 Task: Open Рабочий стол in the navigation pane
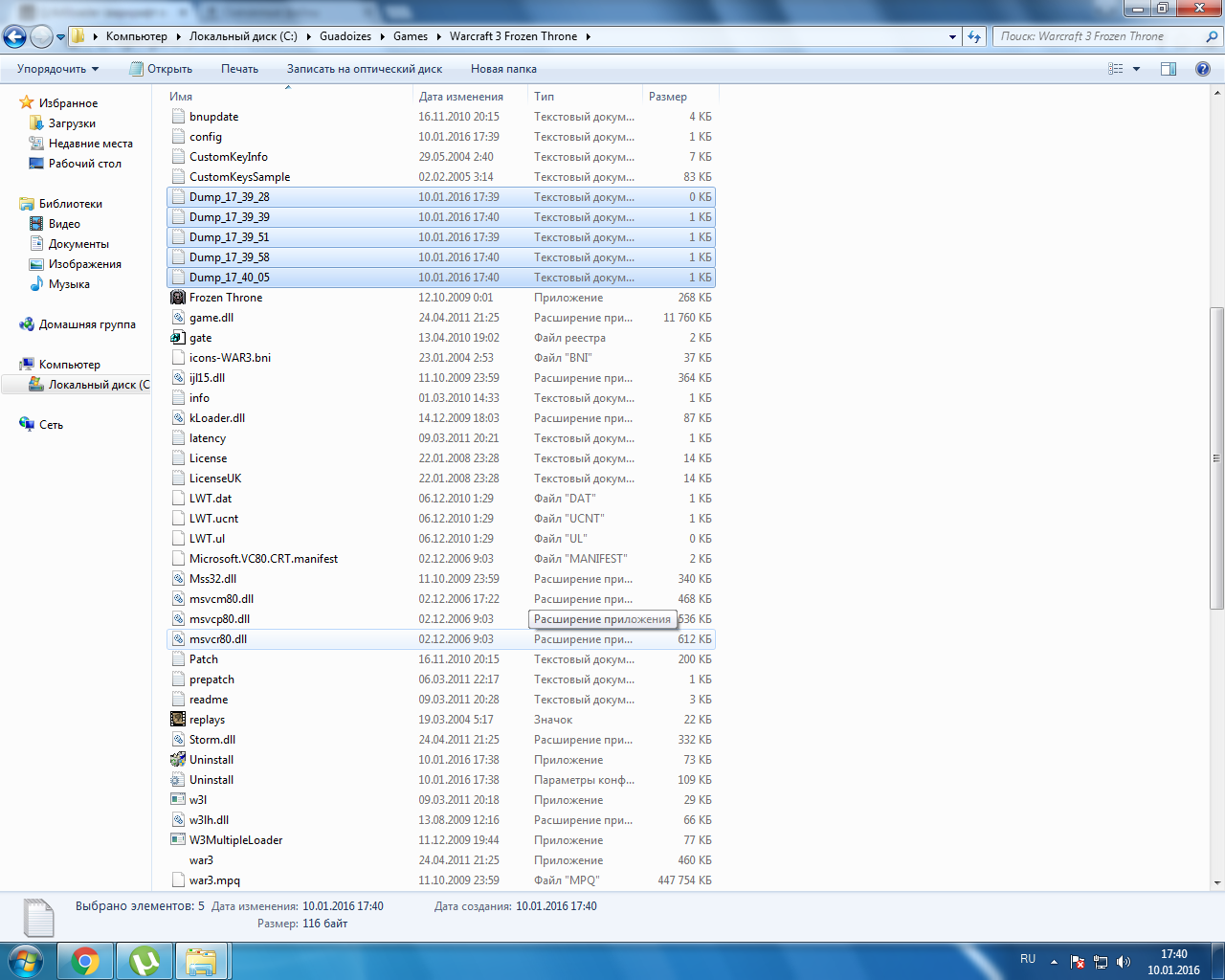point(85,164)
